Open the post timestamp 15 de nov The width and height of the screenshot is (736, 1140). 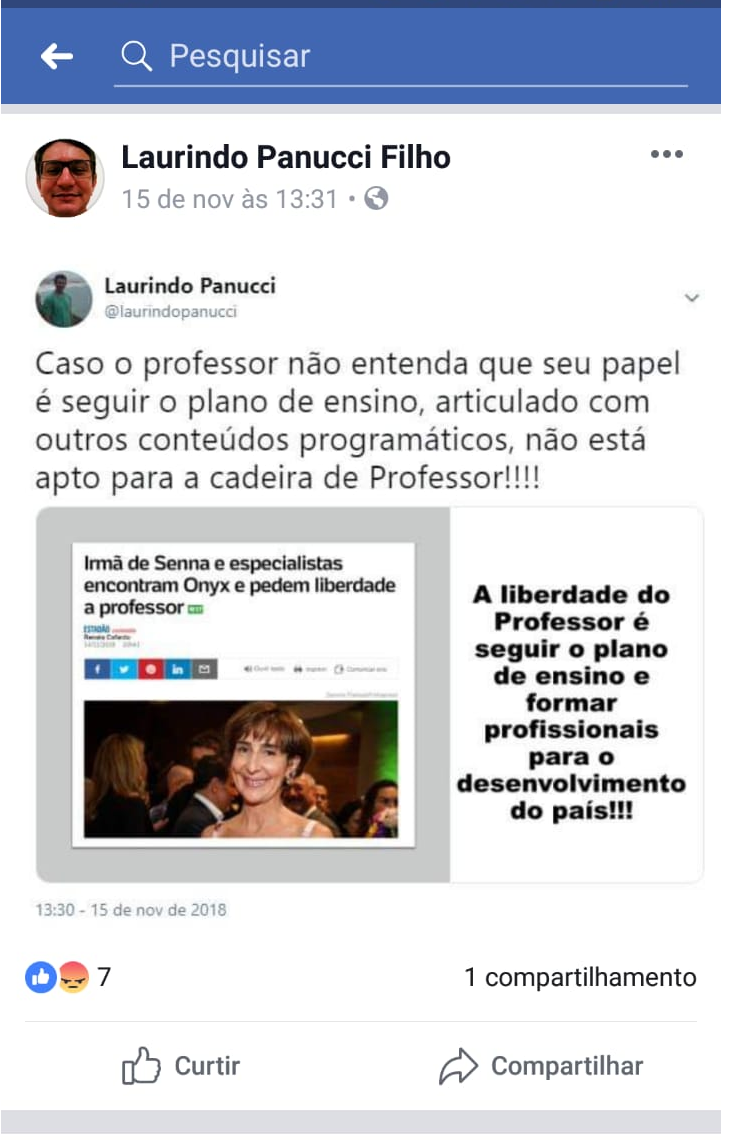pyautogui.click(x=229, y=199)
